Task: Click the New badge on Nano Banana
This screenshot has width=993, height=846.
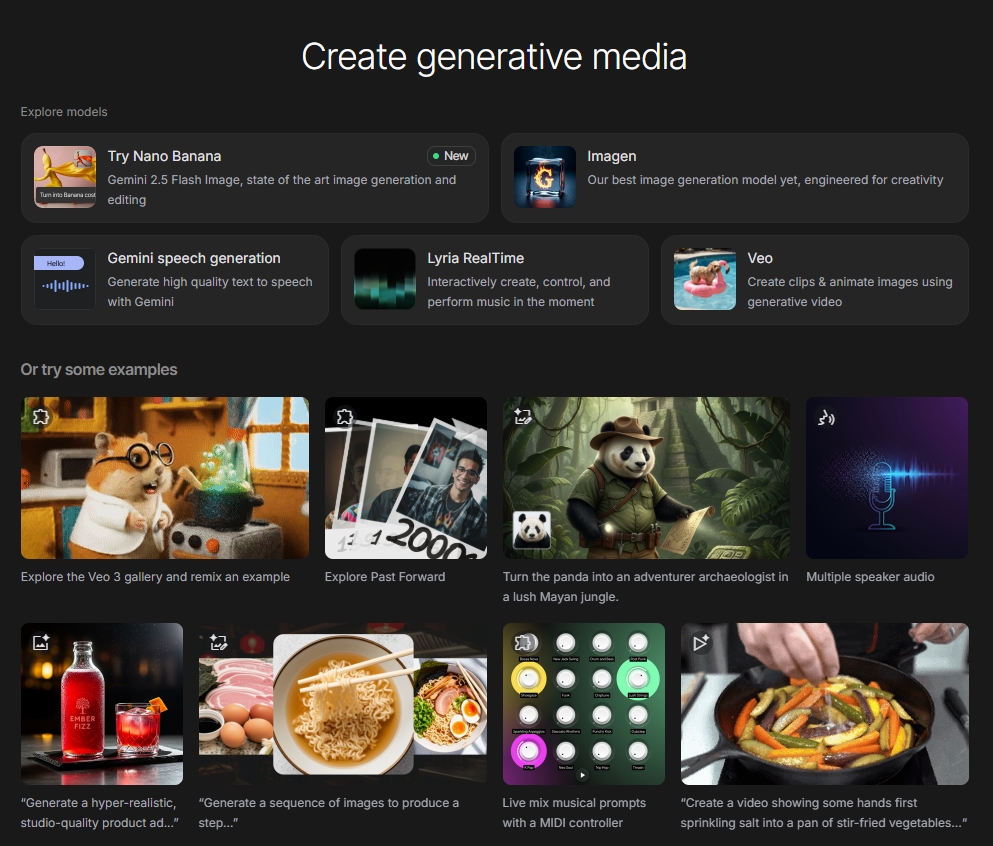Action: tap(451, 156)
